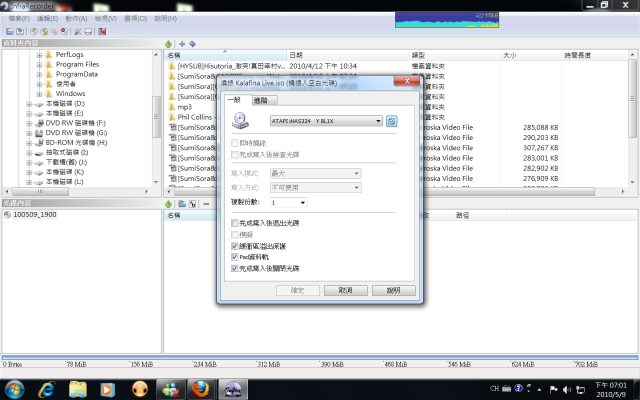Click the on-the-fly burning checkbox
Screen dimensions: 640x400
click(235, 143)
